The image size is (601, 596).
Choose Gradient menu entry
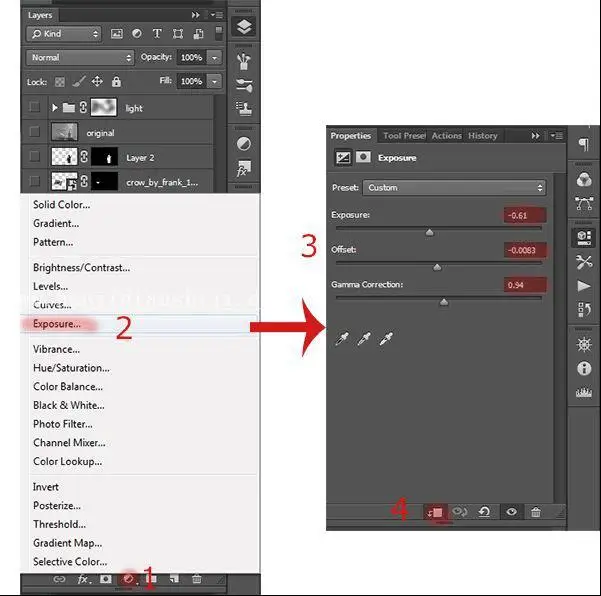pos(56,223)
